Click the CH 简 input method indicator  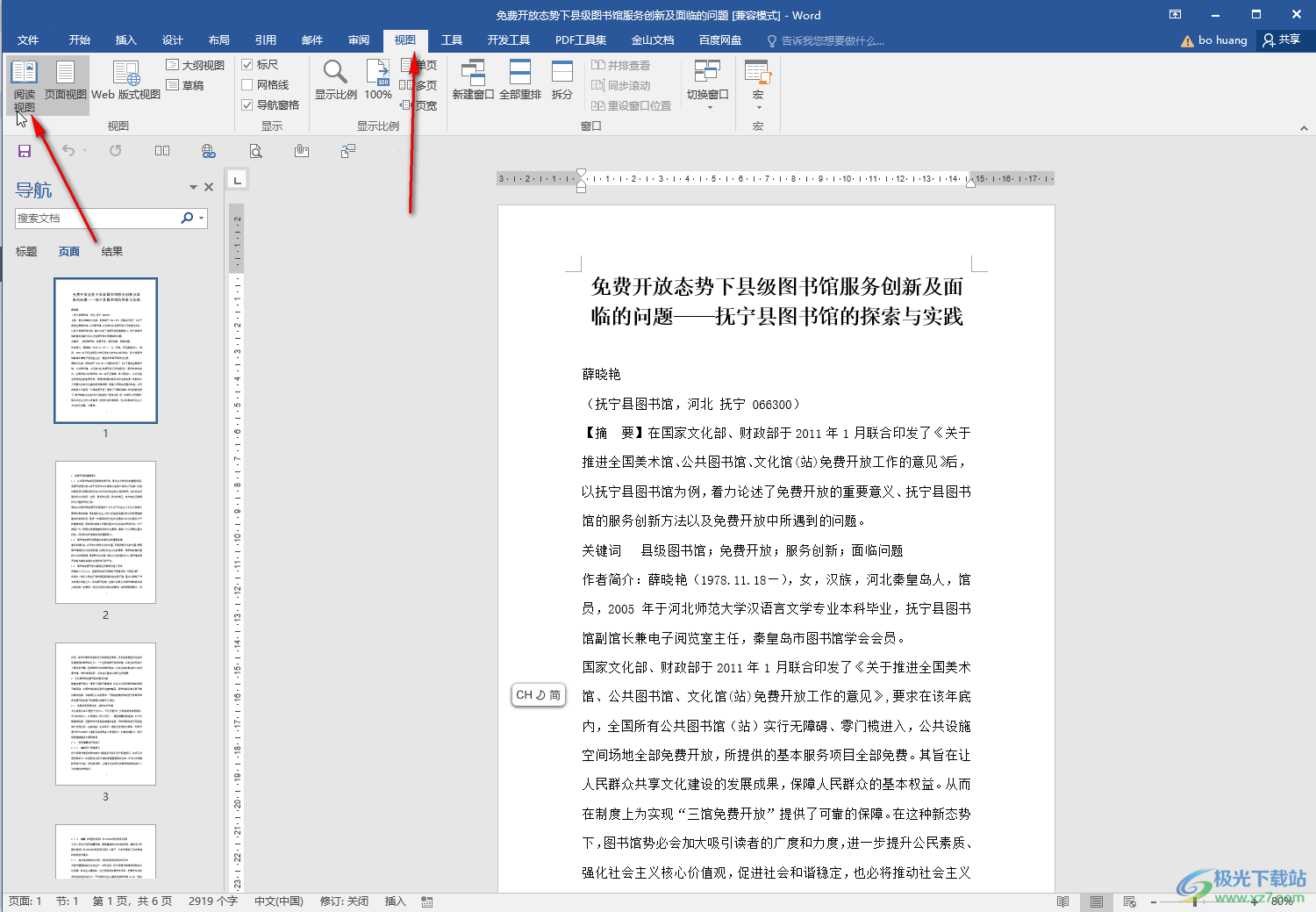click(x=538, y=695)
